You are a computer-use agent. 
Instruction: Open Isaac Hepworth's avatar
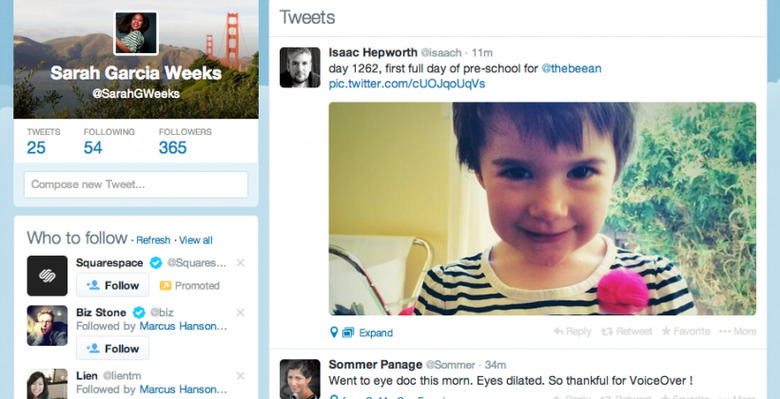[300, 68]
